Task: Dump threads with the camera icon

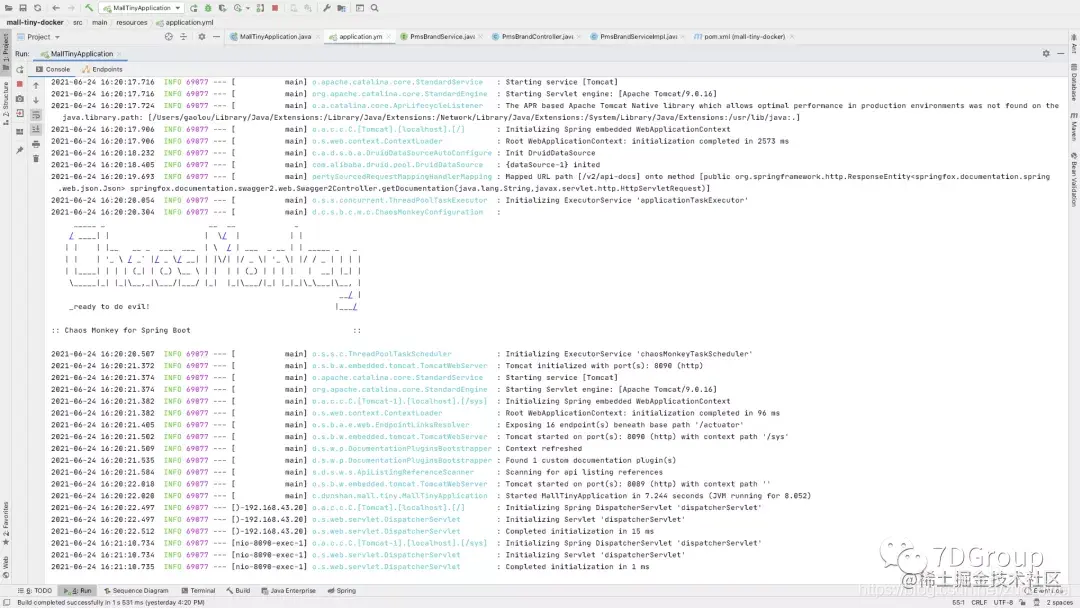Action: [20, 99]
